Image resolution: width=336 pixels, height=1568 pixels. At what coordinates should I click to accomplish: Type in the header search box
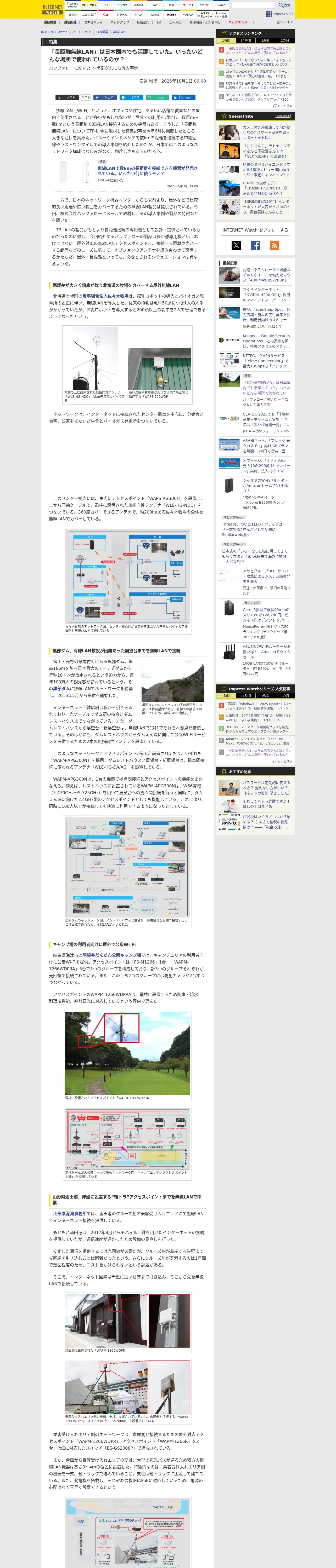253,5
